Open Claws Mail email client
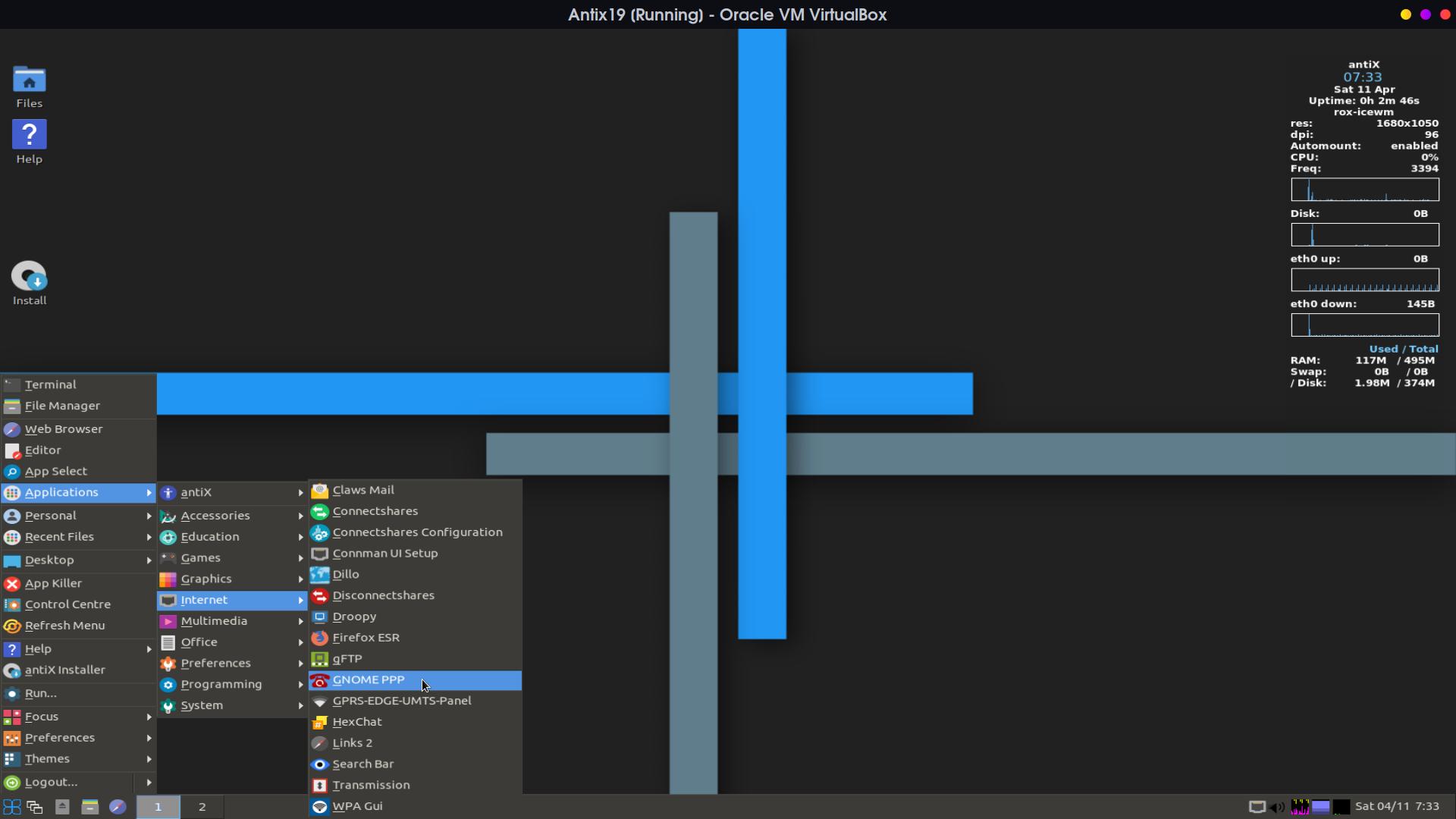 [363, 489]
